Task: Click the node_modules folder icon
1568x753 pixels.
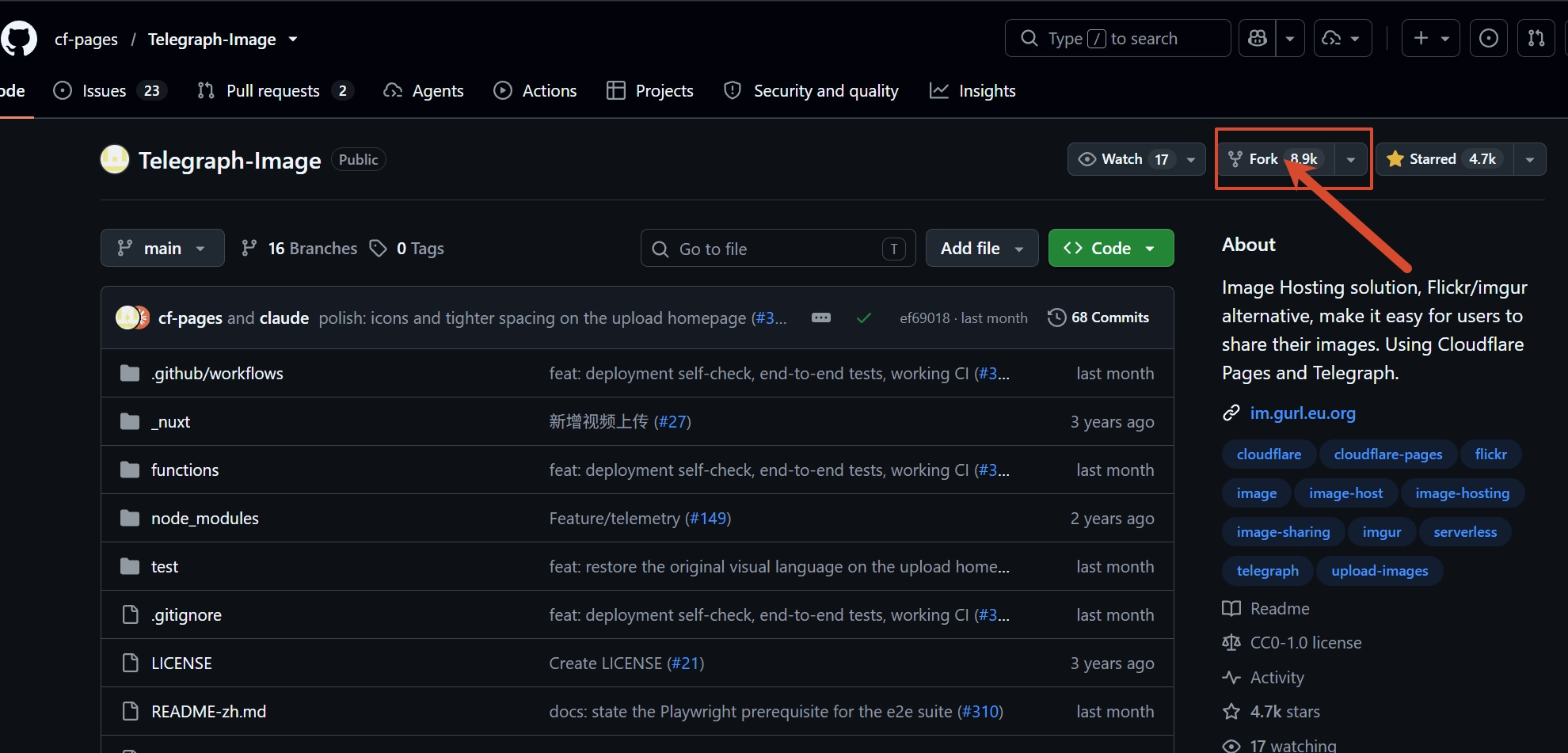Action: point(130,518)
